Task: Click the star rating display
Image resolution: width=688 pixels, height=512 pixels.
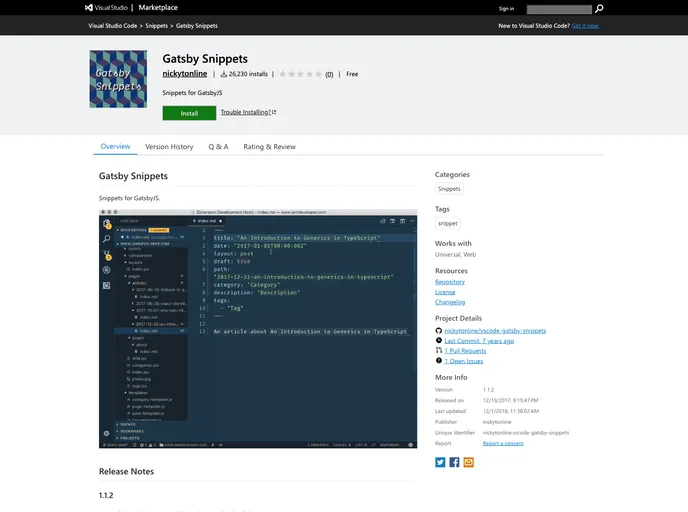Action: coord(301,74)
